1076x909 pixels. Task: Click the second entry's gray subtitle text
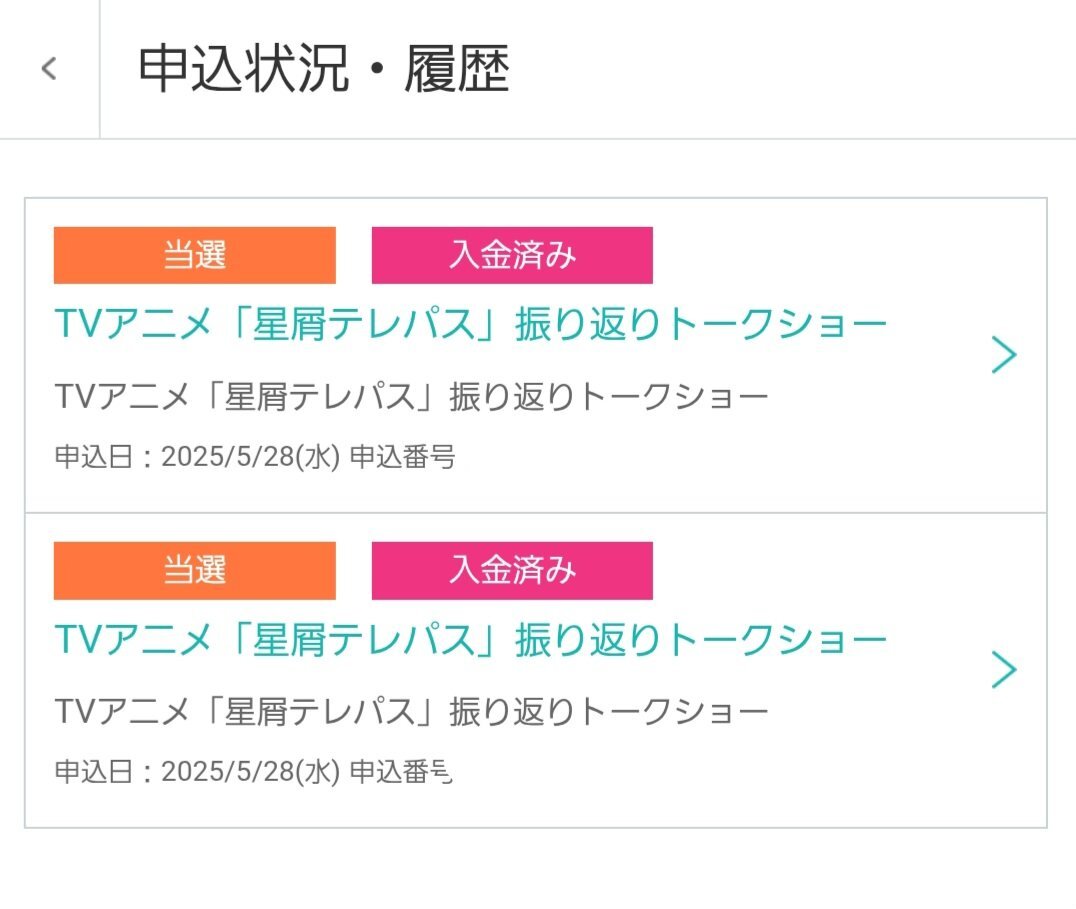pyautogui.click(x=411, y=712)
